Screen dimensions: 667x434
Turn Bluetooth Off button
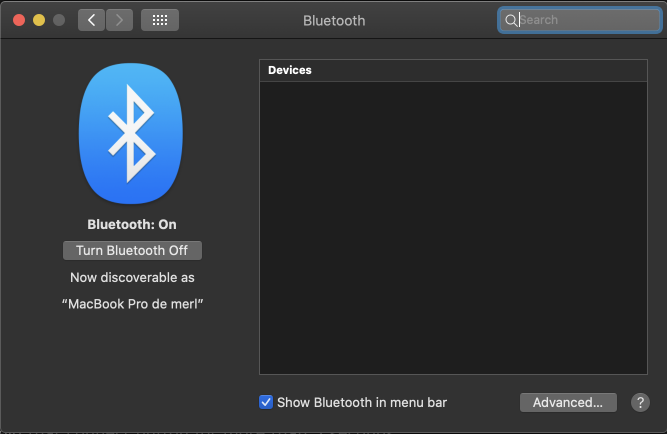point(132,251)
